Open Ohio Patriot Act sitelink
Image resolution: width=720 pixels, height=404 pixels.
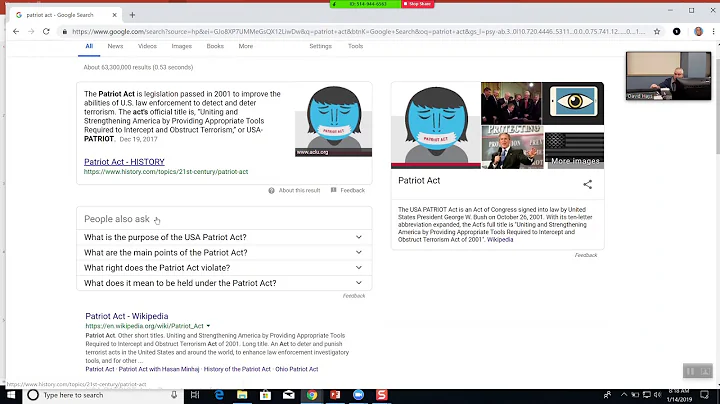pos(297,369)
